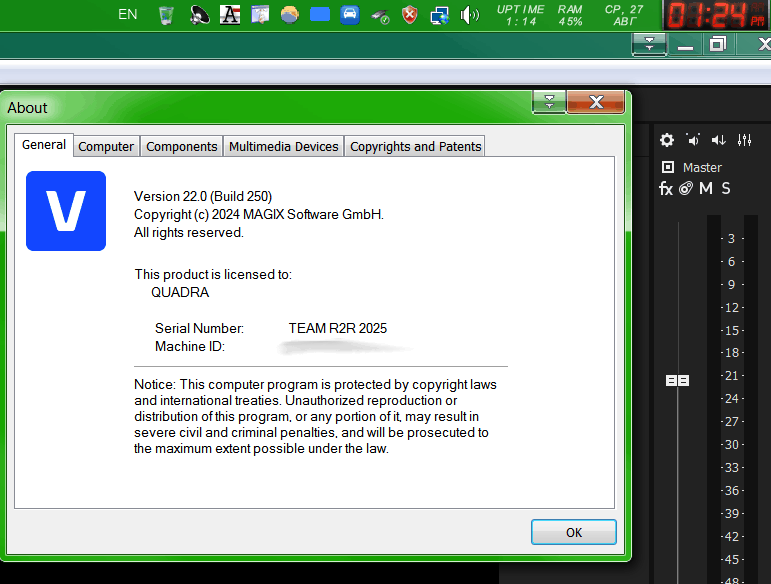
Task: Click the volume speaker tray icon
Action: click(x=470, y=15)
